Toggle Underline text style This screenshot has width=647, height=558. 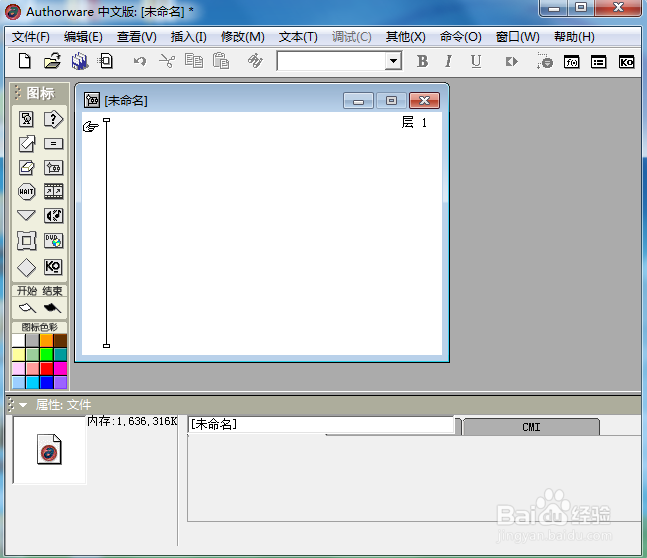coord(476,61)
